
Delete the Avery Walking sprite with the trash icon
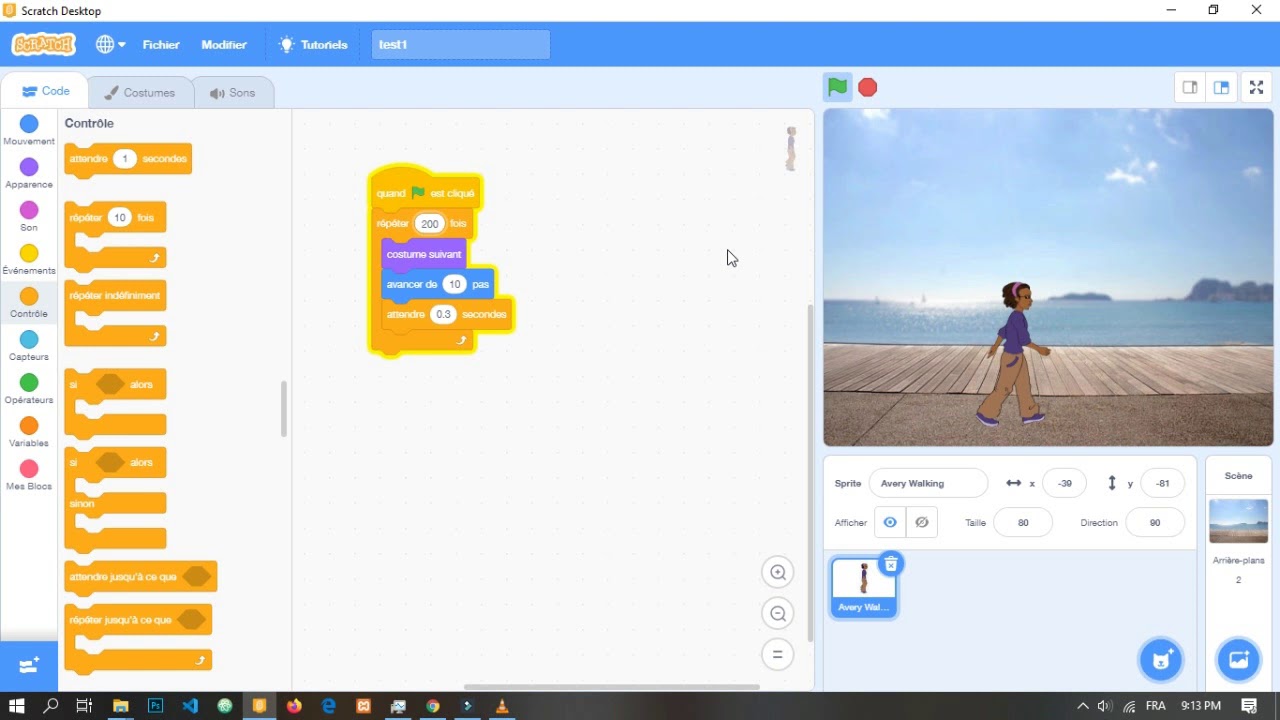(891, 564)
